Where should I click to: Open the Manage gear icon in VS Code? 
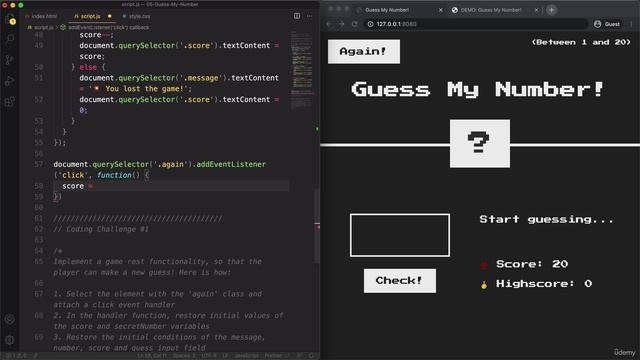point(10,340)
